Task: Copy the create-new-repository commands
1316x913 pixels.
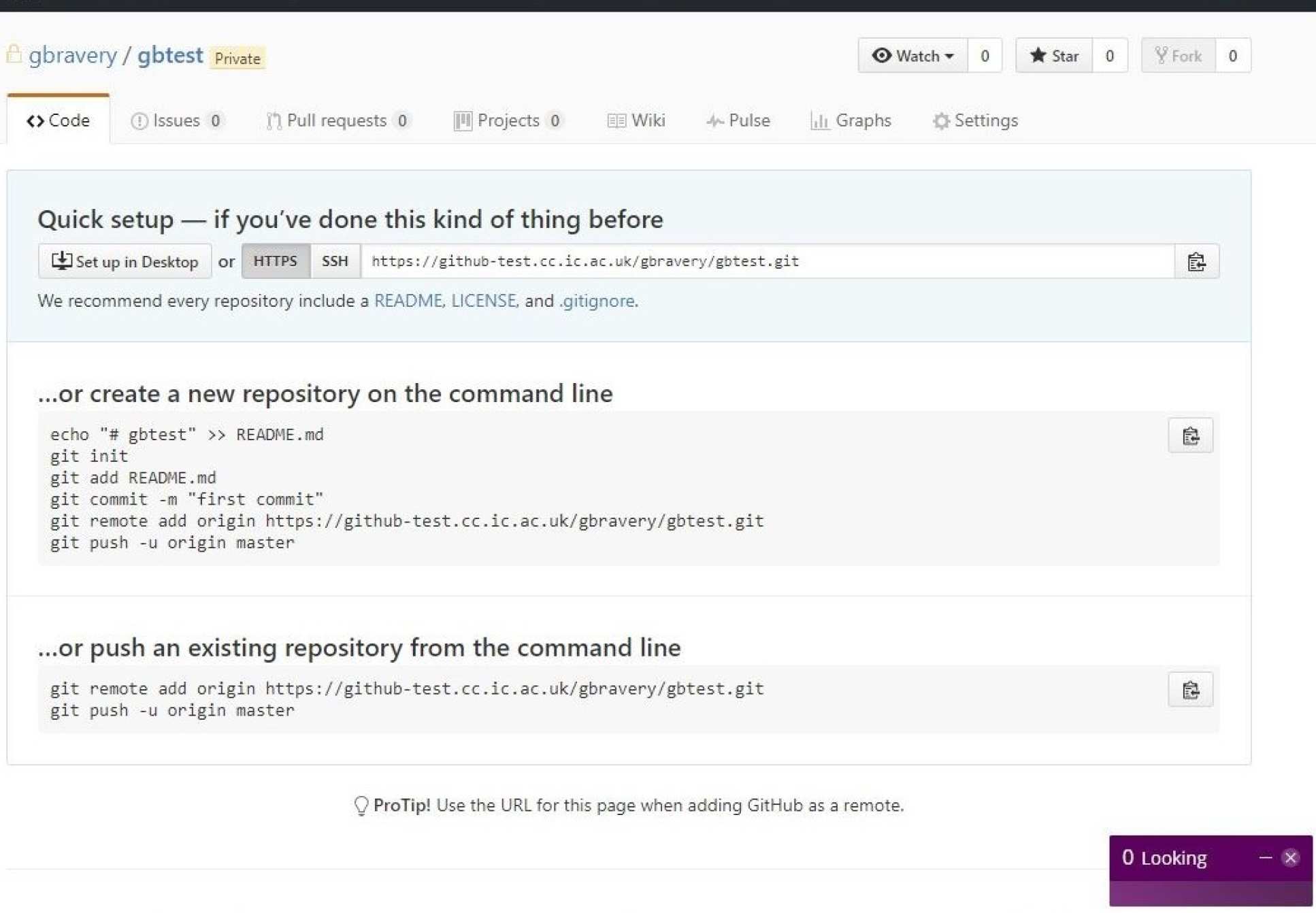Action: click(x=1189, y=435)
